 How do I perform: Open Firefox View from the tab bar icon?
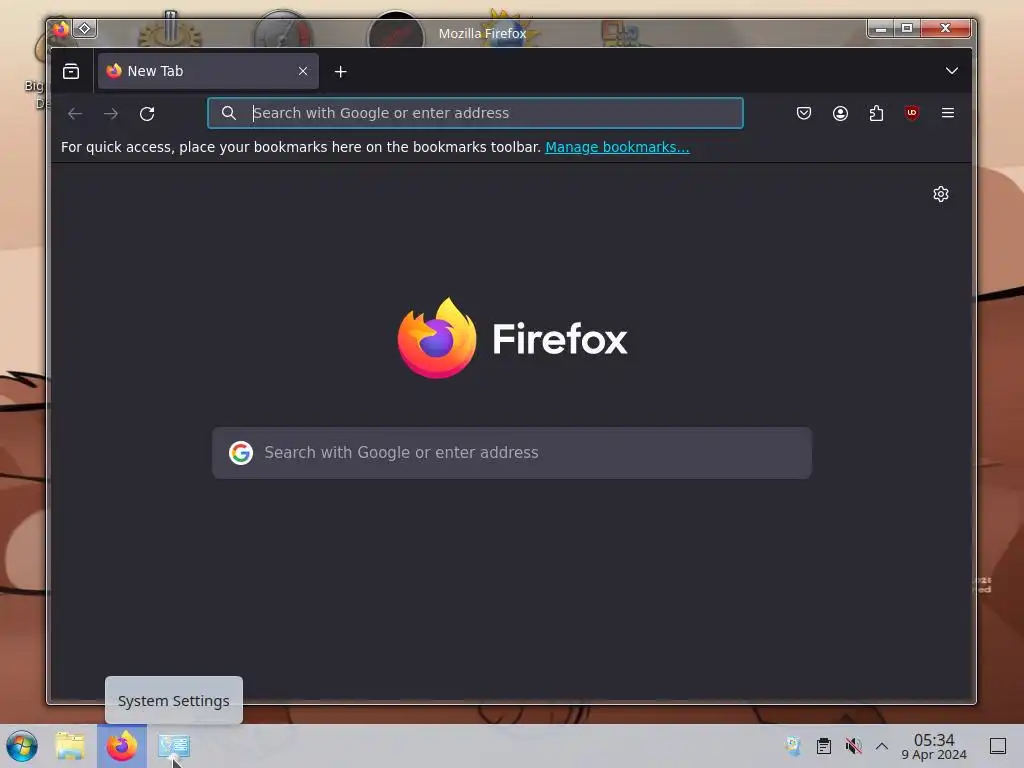point(71,71)
